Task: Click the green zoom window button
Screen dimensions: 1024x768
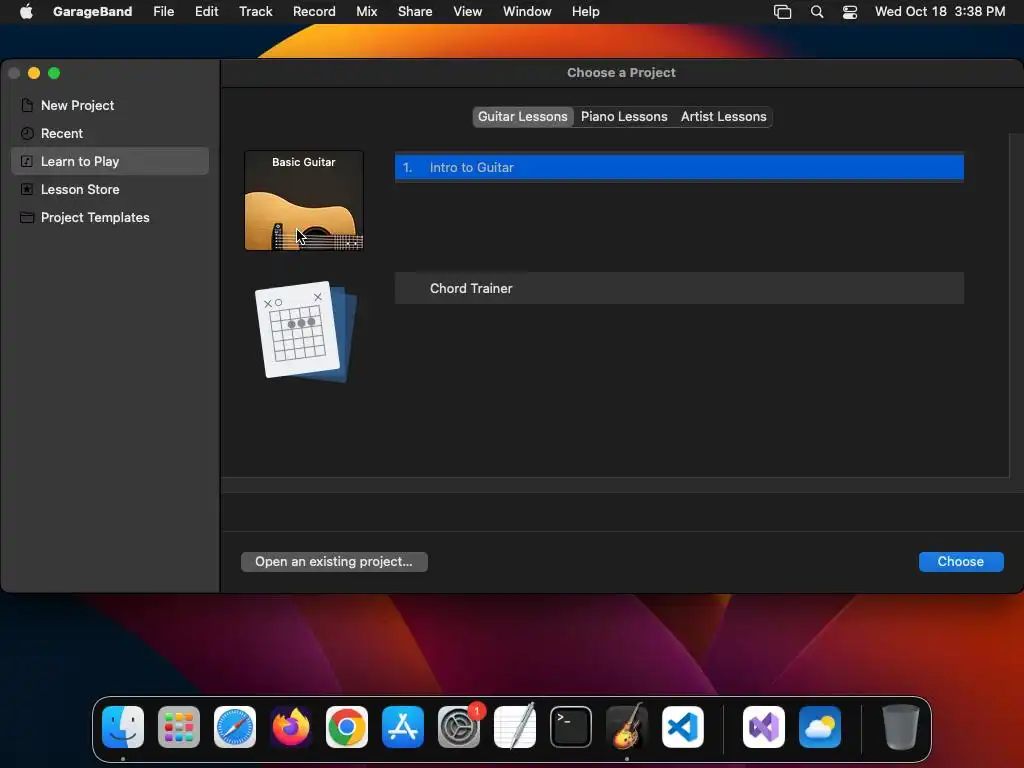Action: point(54,73)
